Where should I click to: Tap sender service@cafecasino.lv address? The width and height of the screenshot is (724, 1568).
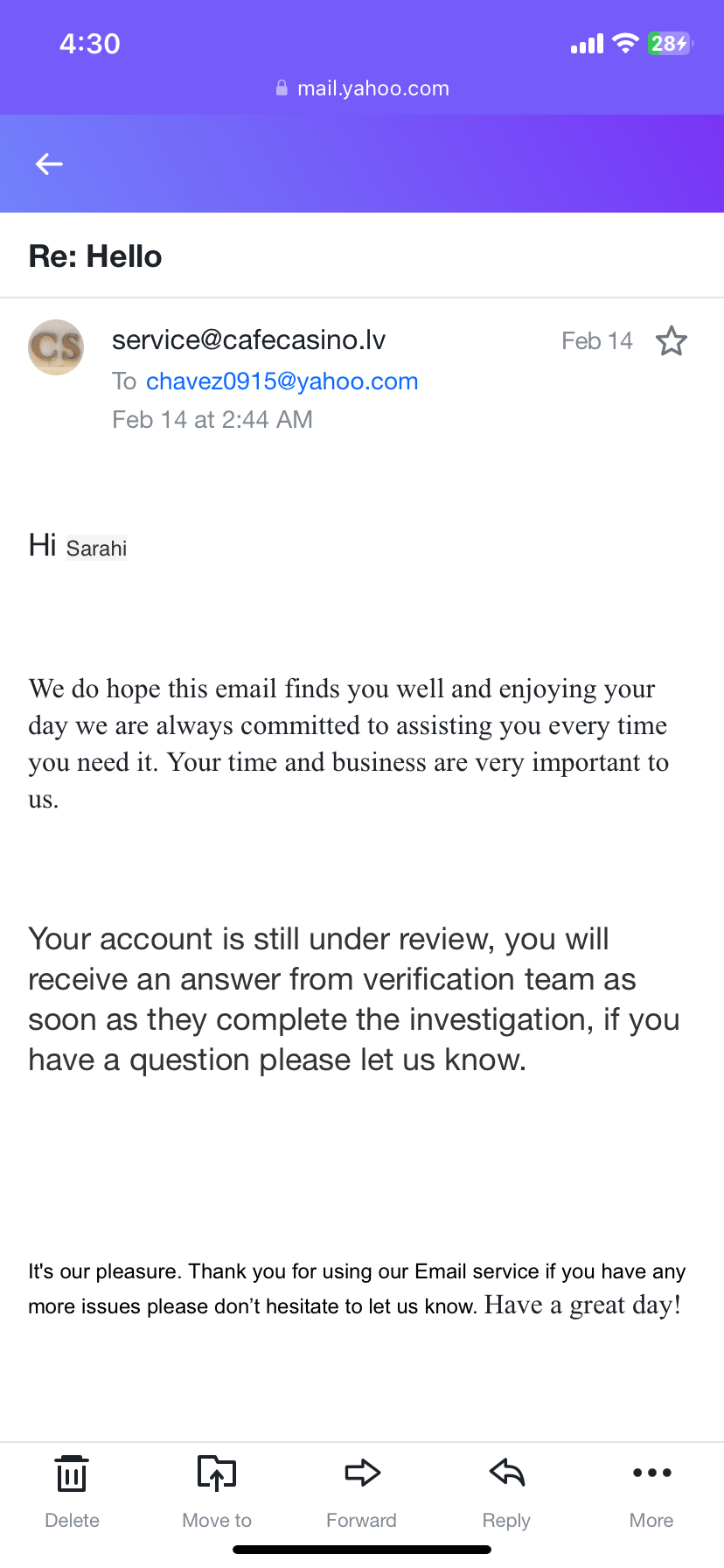(x=248, y=339)
